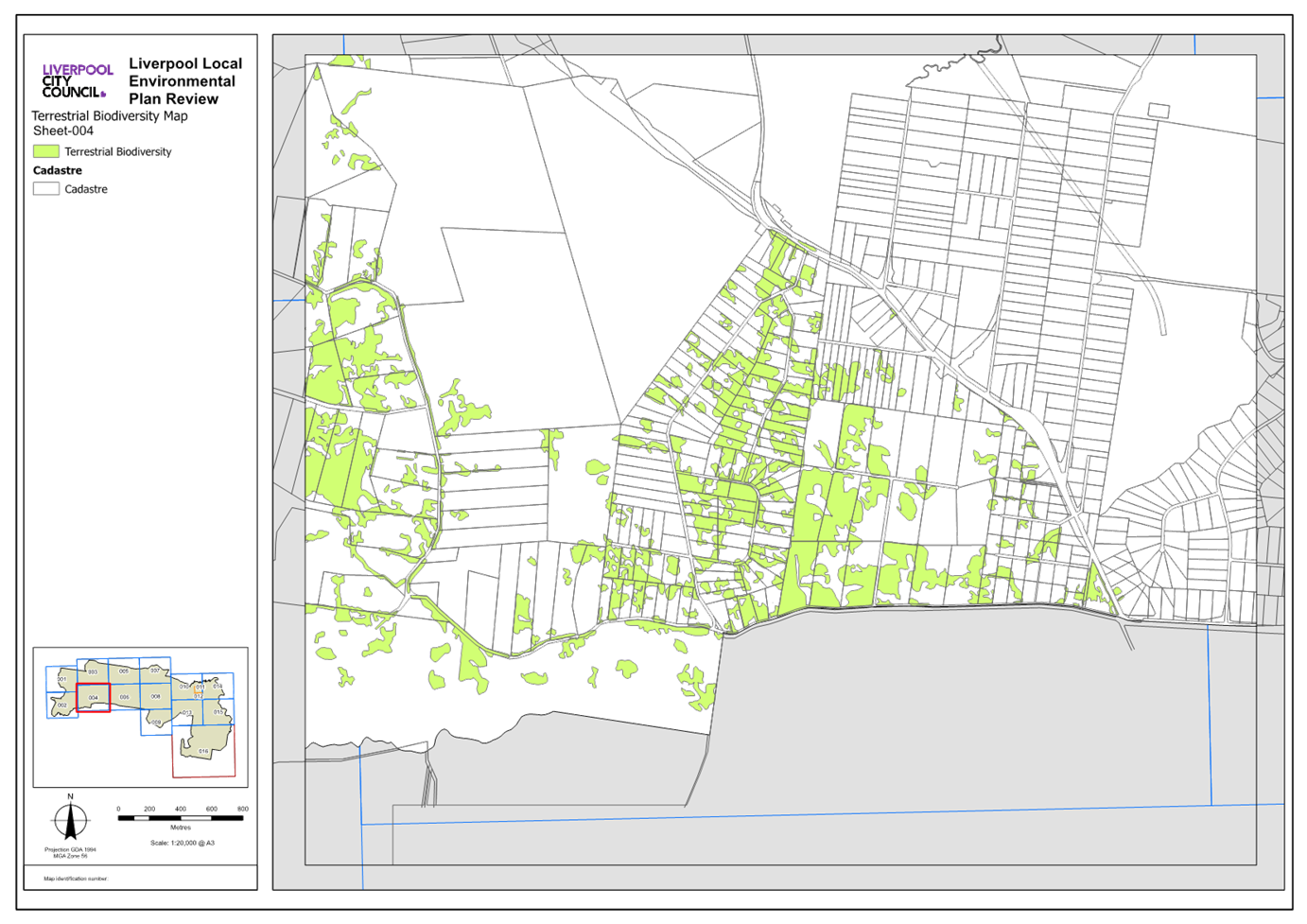Select sheet 016 in the index map
The height and width of the screenshot is (924, 1307).
pyautogui.click(x=203, y=751)
